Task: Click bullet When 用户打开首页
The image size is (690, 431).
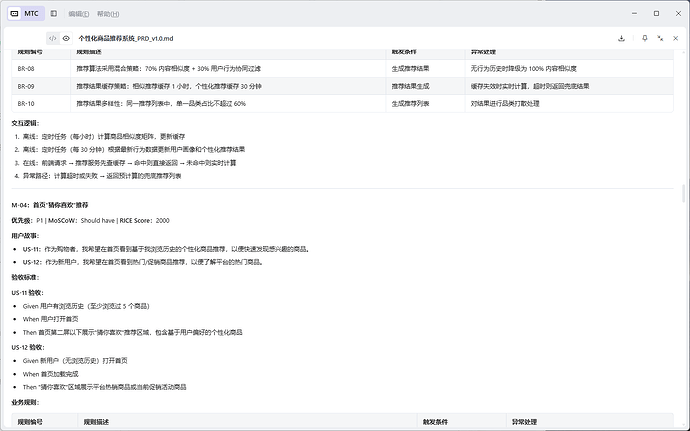Action: pyautogui.click(x=51, y=319)
